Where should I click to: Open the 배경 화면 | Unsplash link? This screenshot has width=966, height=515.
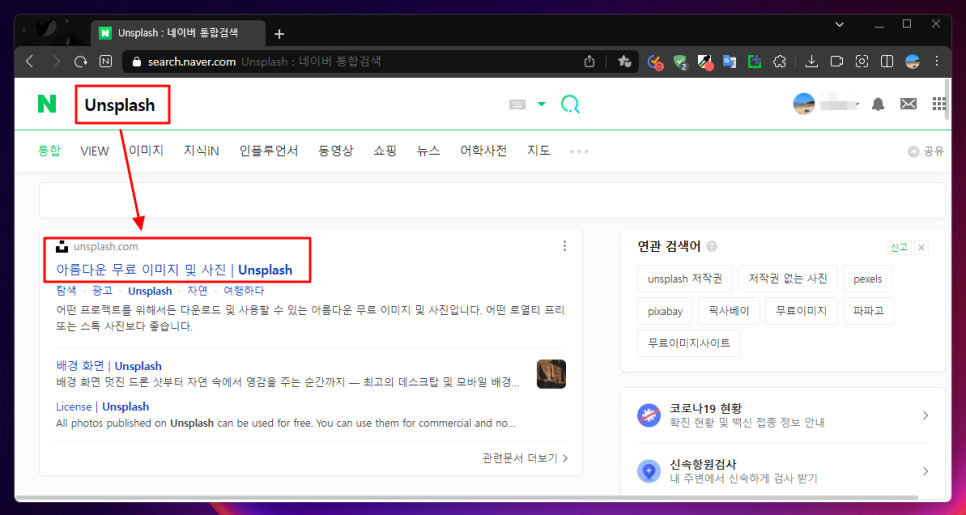click(109, 367)
